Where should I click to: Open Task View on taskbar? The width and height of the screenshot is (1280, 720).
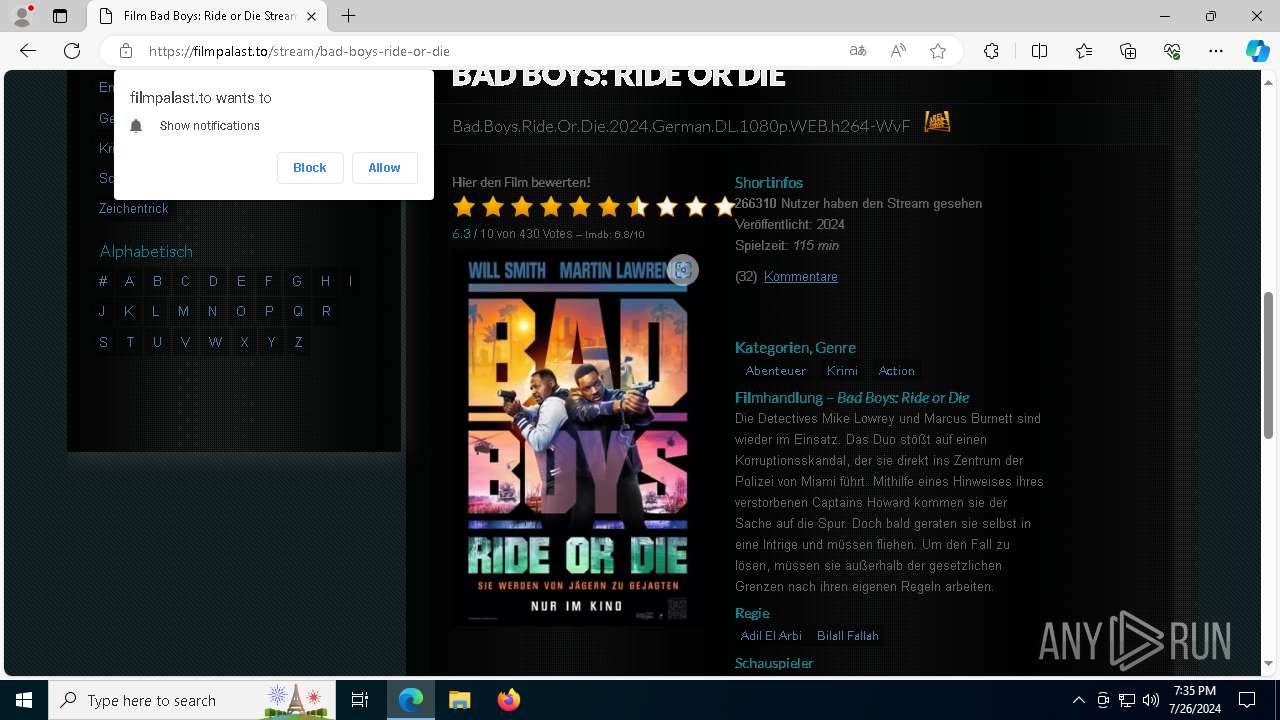tap(360, 700)
